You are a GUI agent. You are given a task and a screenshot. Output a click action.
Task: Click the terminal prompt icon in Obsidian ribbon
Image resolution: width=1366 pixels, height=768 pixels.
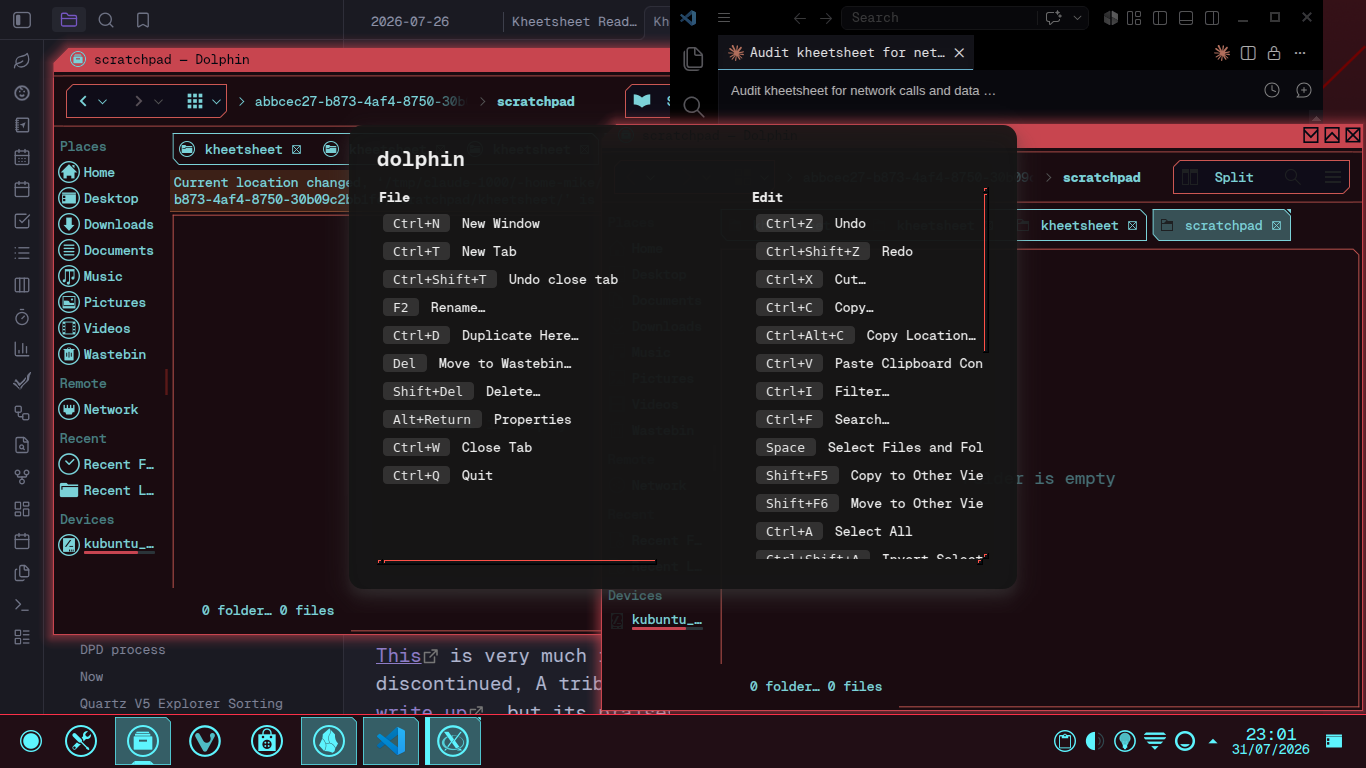coord(22,605)
